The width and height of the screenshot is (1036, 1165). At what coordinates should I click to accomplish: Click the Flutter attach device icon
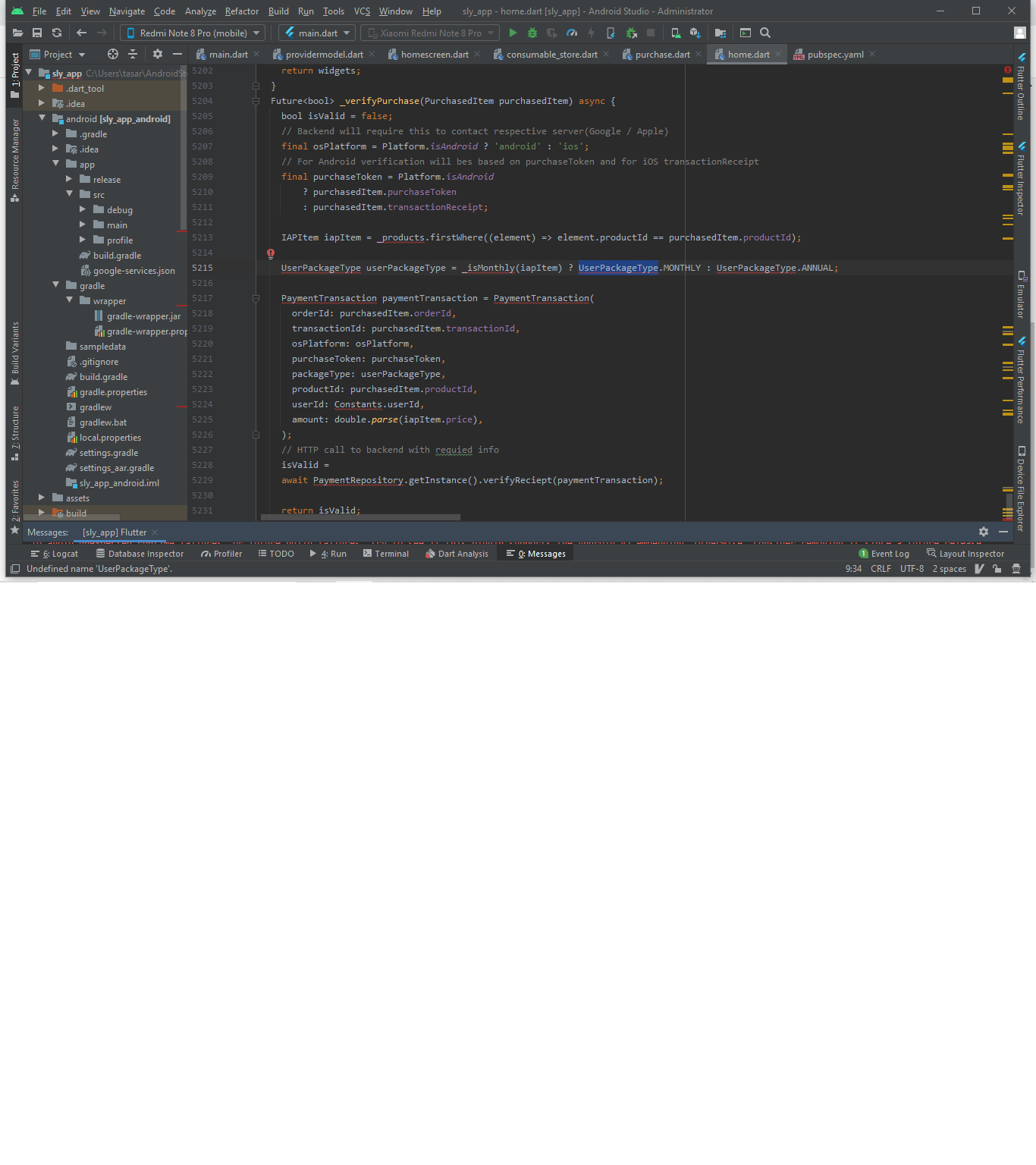611,33
